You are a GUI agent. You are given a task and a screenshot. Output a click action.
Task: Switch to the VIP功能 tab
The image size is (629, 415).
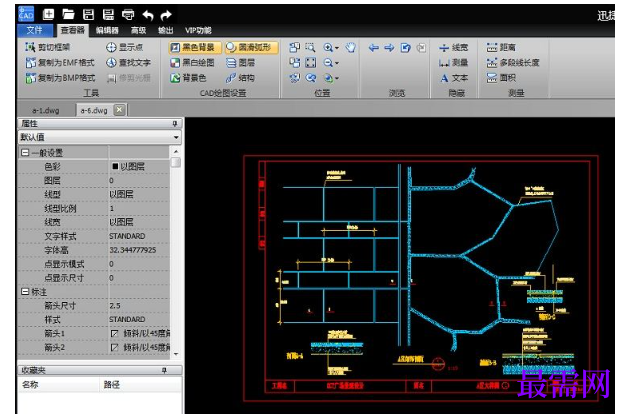[198, 30]
